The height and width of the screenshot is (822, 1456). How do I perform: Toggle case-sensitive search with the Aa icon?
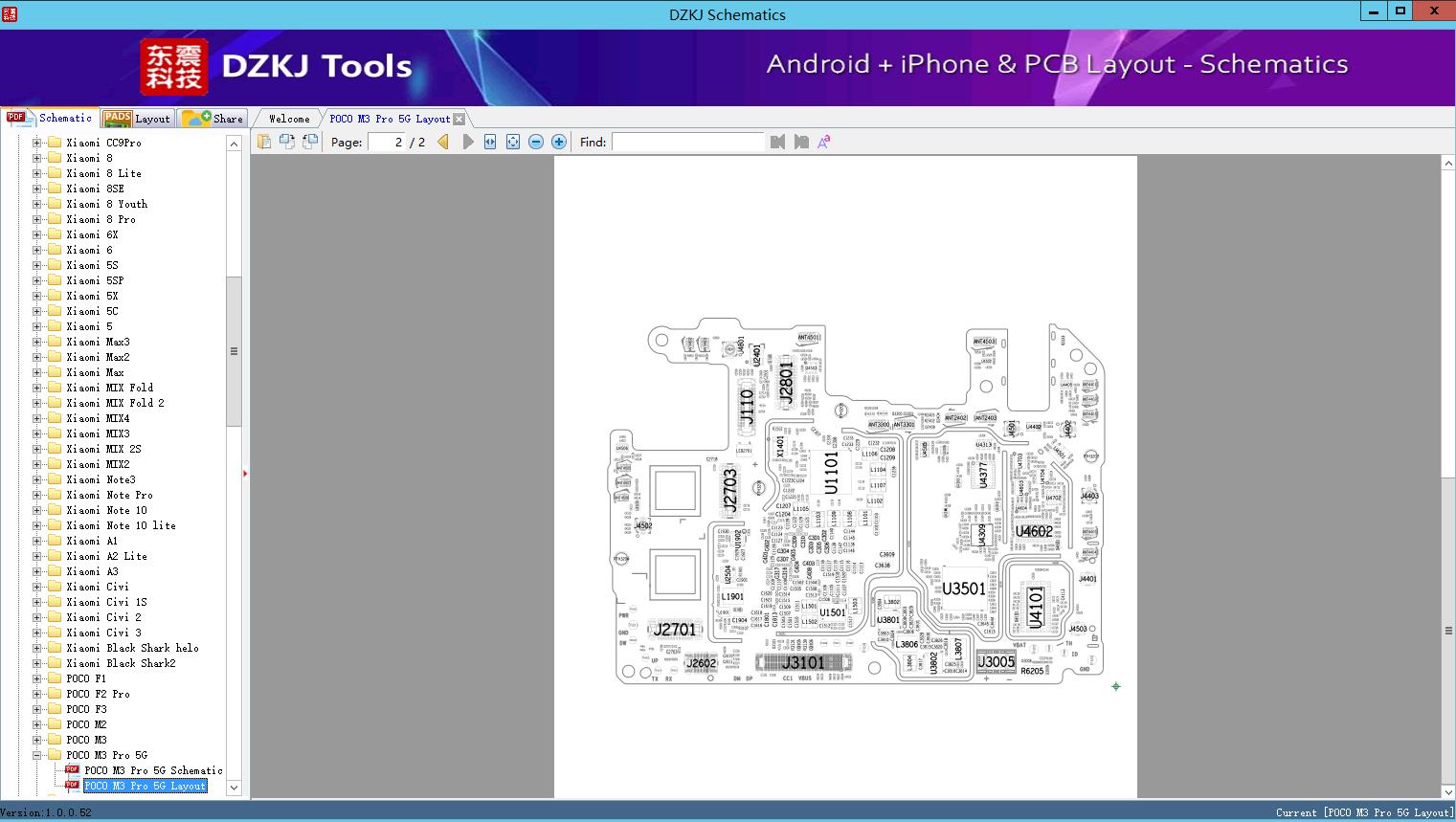coord(823,142)
